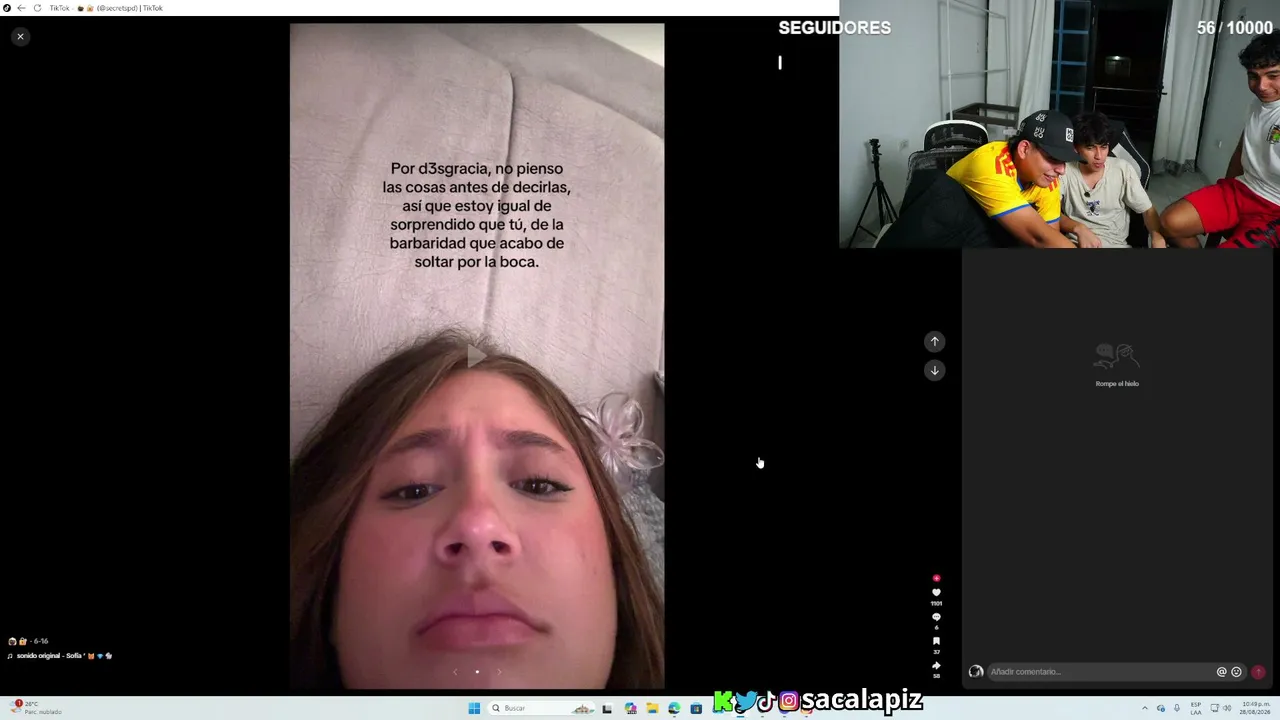Go to the previous video with up arrow
This screenshot has height=720, width=1280.
click(x=935, y=342)
